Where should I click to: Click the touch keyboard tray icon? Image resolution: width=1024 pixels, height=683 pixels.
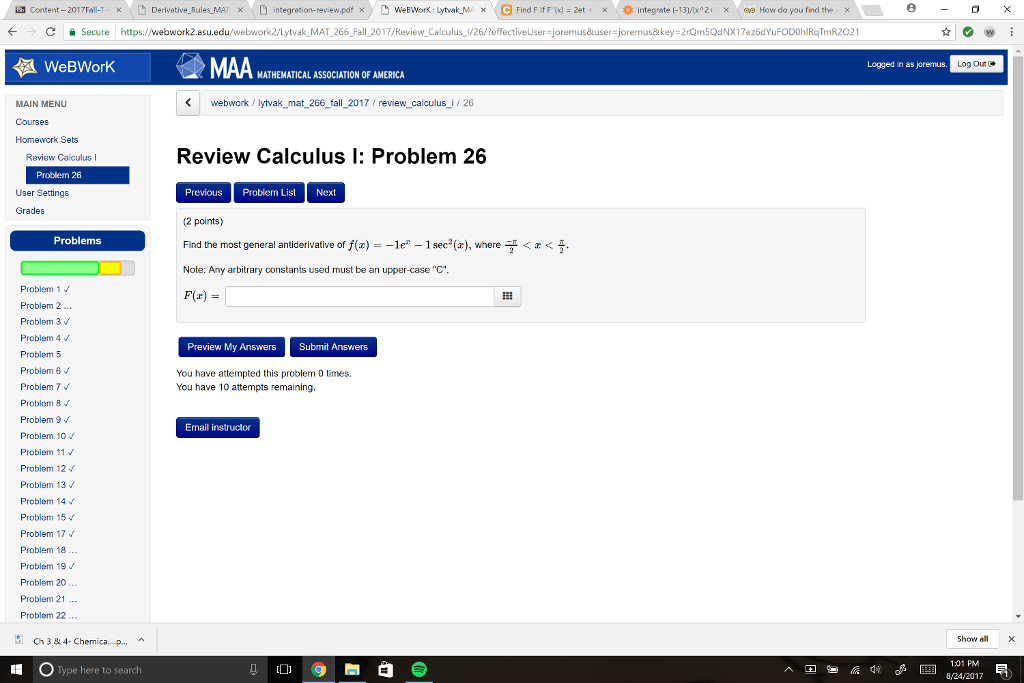pyautogui.click(x=927, y=669)
